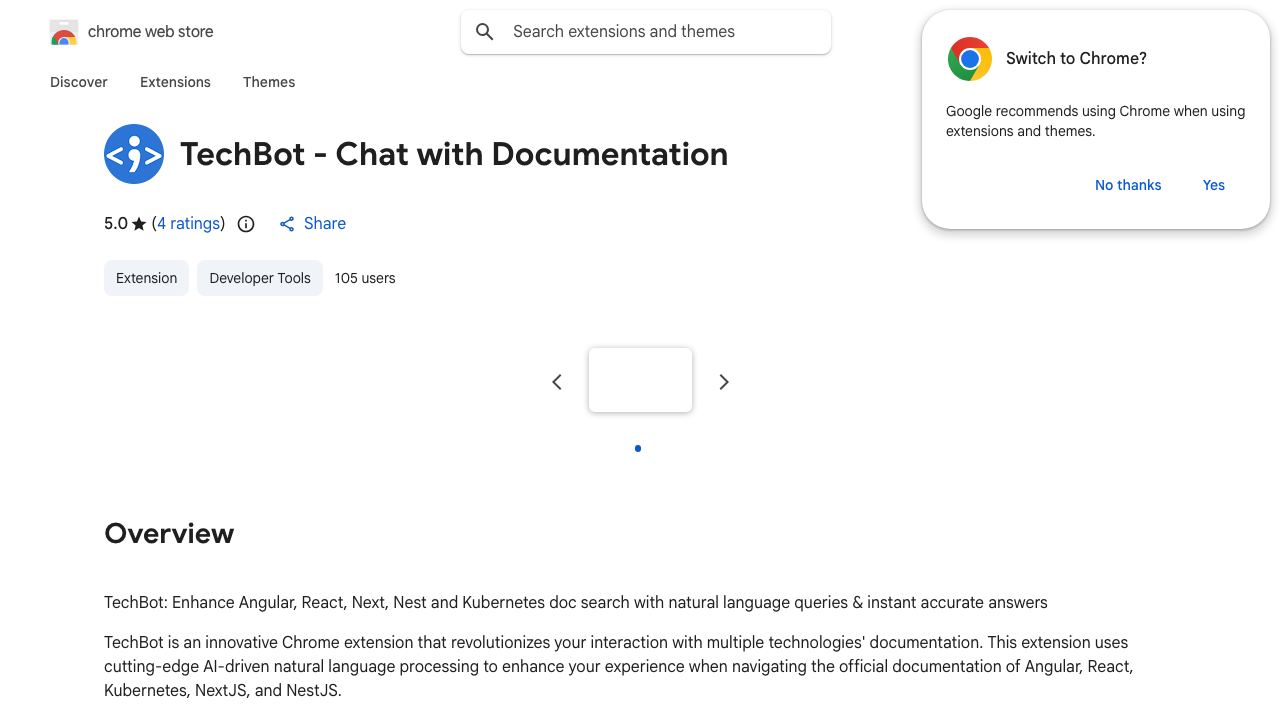Open the 4 ratings link
The image size is (1280, 720).
click(189, 224)
